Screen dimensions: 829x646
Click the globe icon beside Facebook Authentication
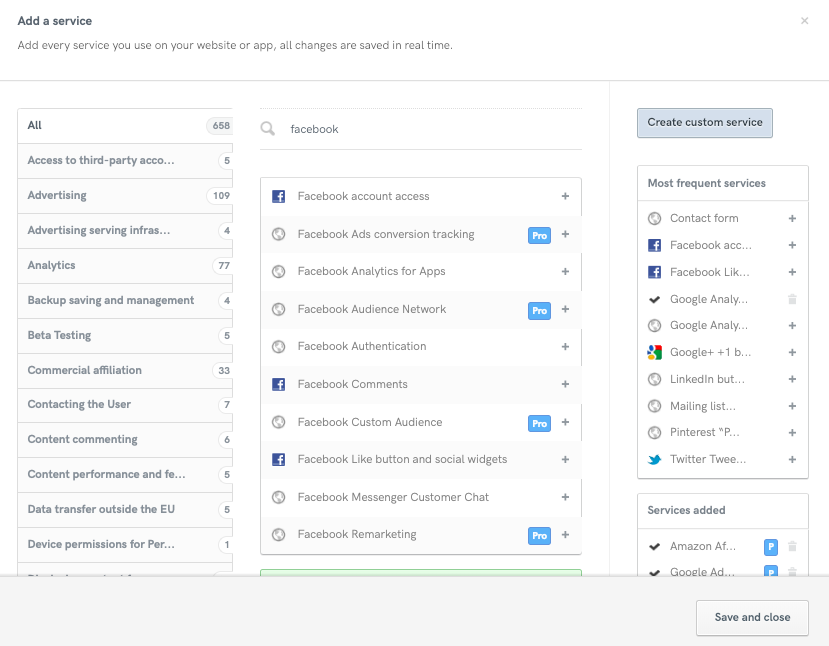[278, 347]
